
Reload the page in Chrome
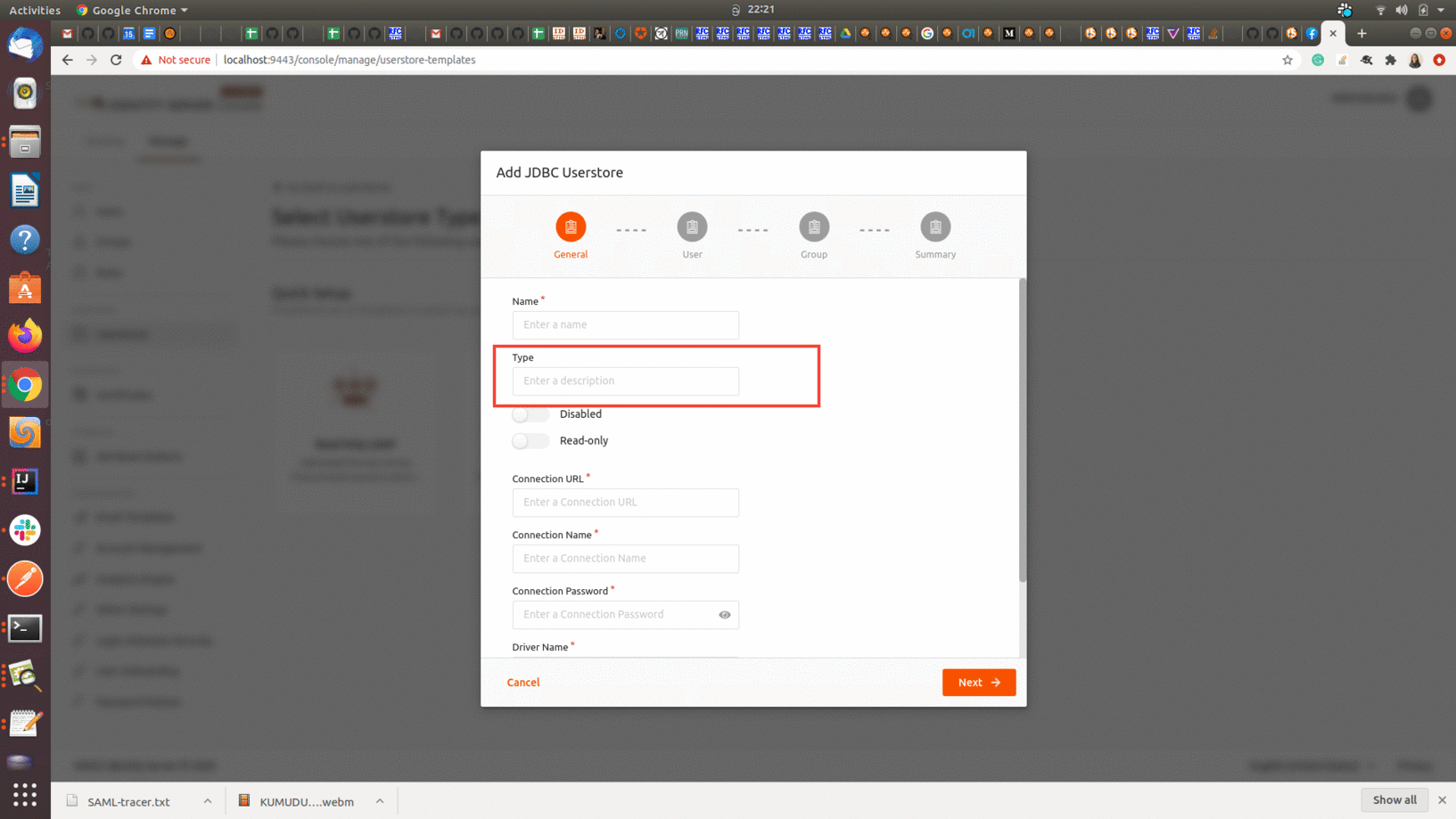(116, 60)
